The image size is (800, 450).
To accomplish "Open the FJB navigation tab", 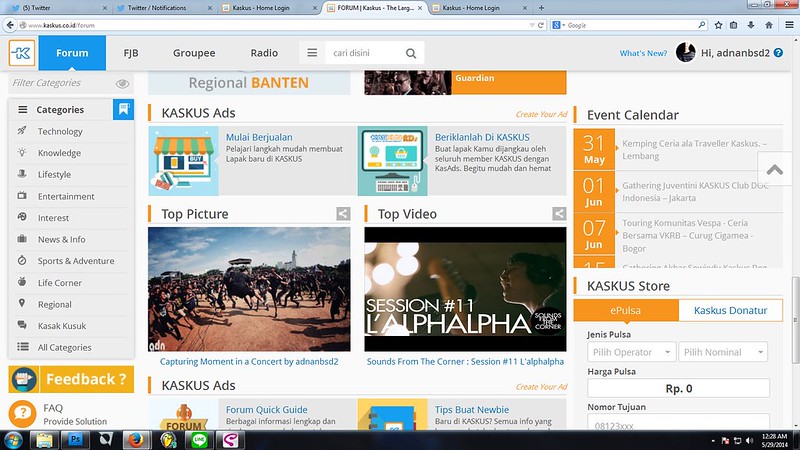I will [131, 53].
